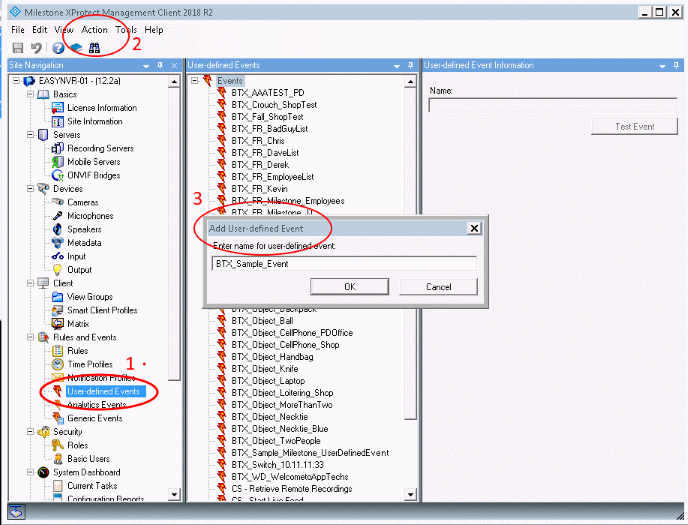
Task: Click events list scrollbar down arrow
Action: pos(410,495)
